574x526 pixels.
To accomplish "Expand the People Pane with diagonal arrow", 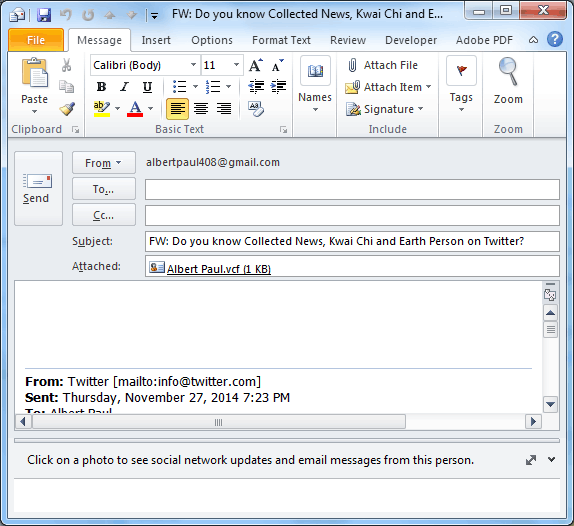I will [531, 460].
